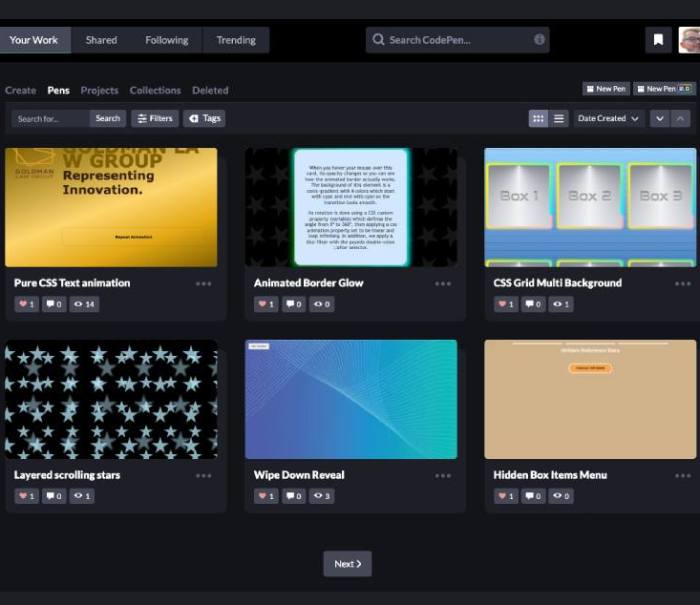700x605 pixels.
Task: Open Hidden Box Items Menu thumbnail
Action: point(590,400)
